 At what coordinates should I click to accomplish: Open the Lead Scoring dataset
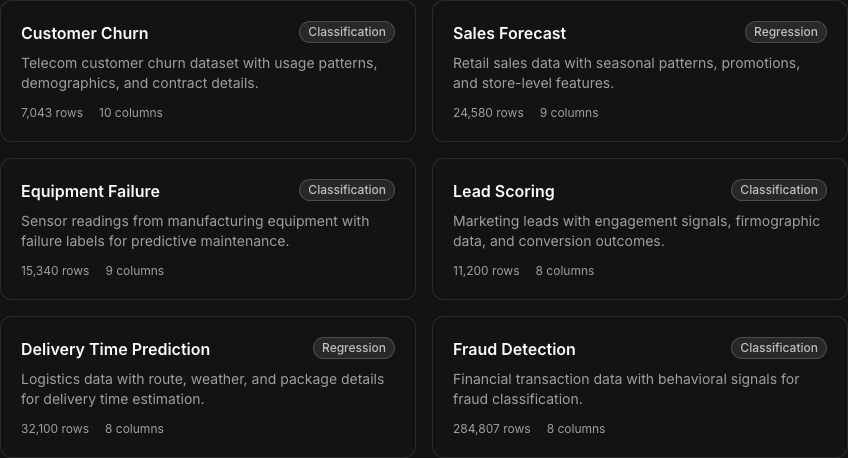point(503,191)
